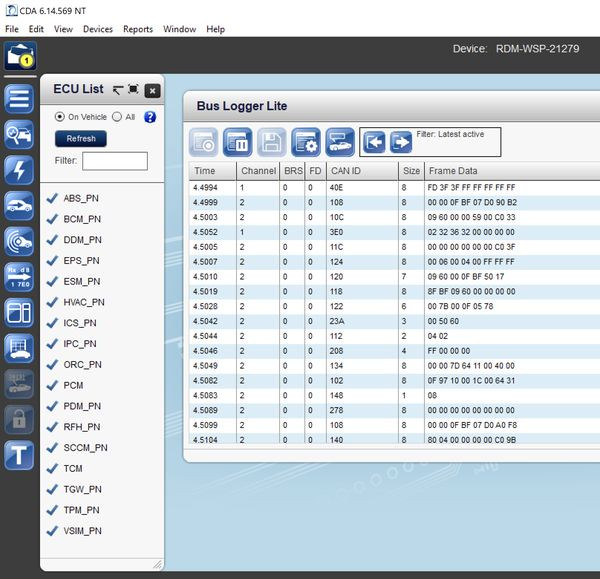Image resolution: width=600 pixels, height=579 pixels.
Task: Select the HVAC_PN entry in ECU list
Action: [83, 302]
